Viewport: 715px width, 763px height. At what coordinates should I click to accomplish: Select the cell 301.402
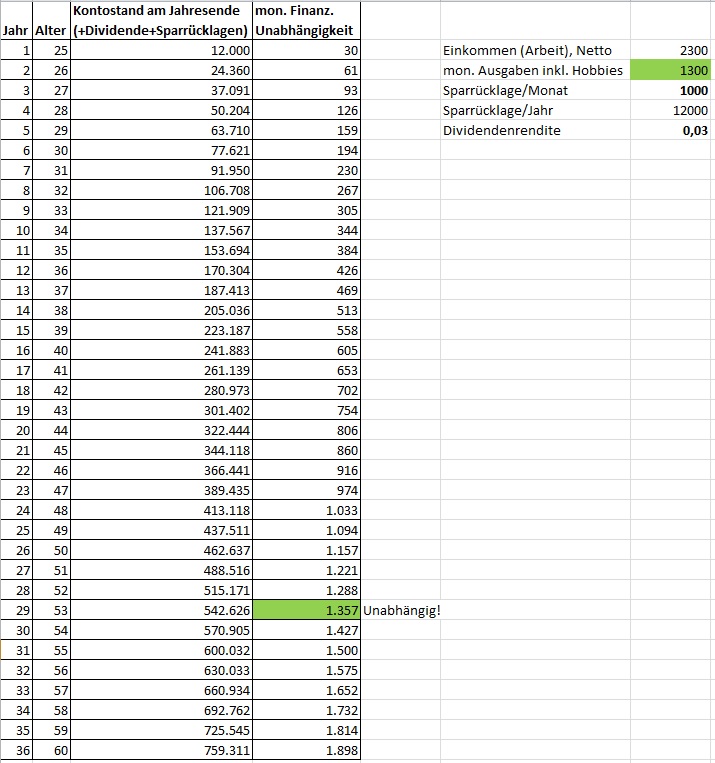coord(161,410)
